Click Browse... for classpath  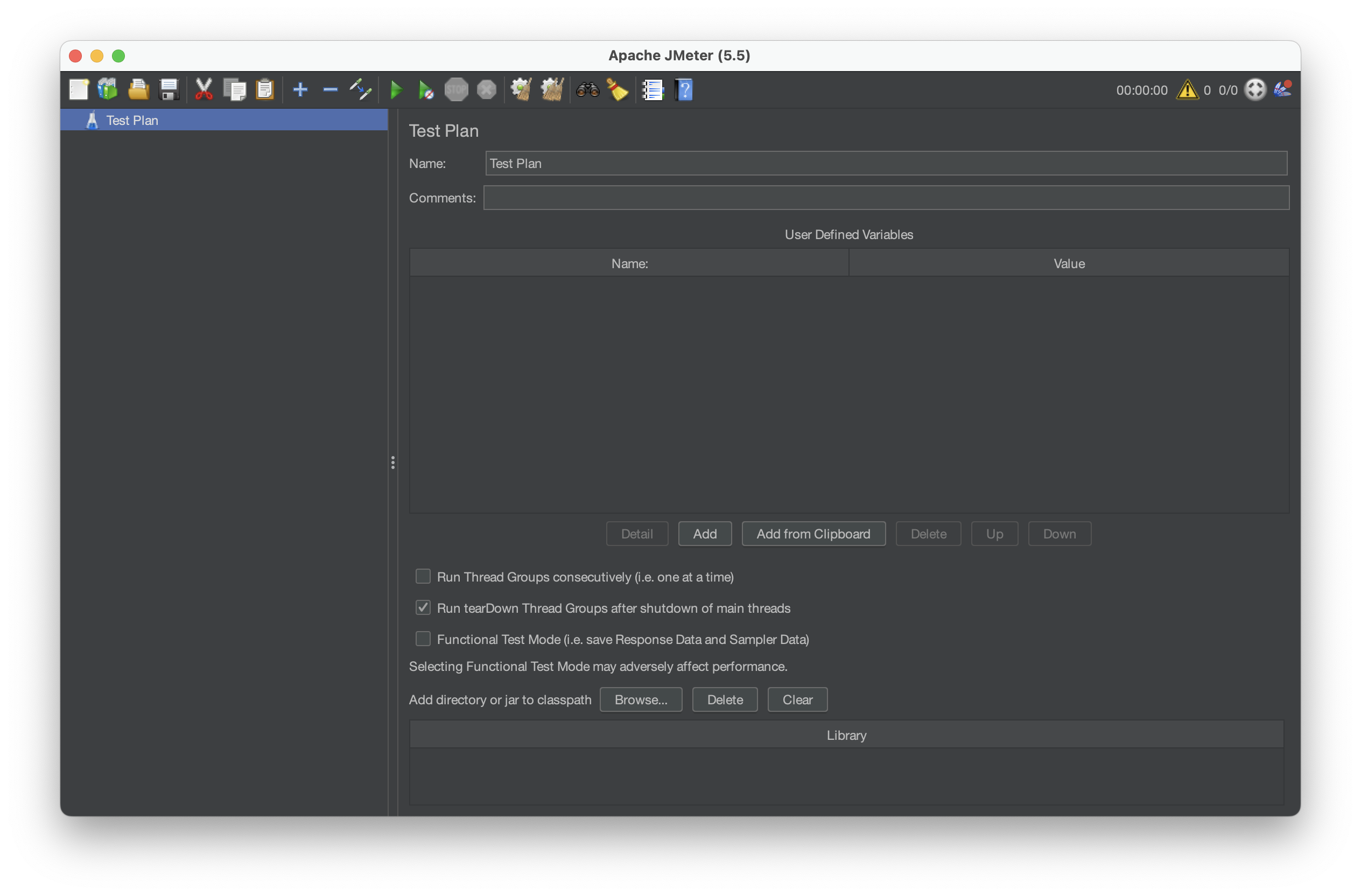[641, 699]
